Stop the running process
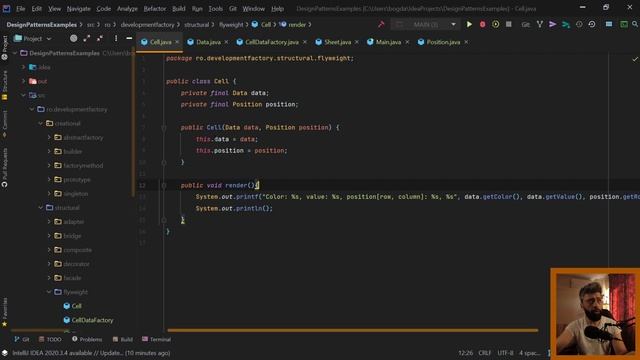Image resolution: width=640 pixels, height=360 pixels. click(x=509, y=24)
